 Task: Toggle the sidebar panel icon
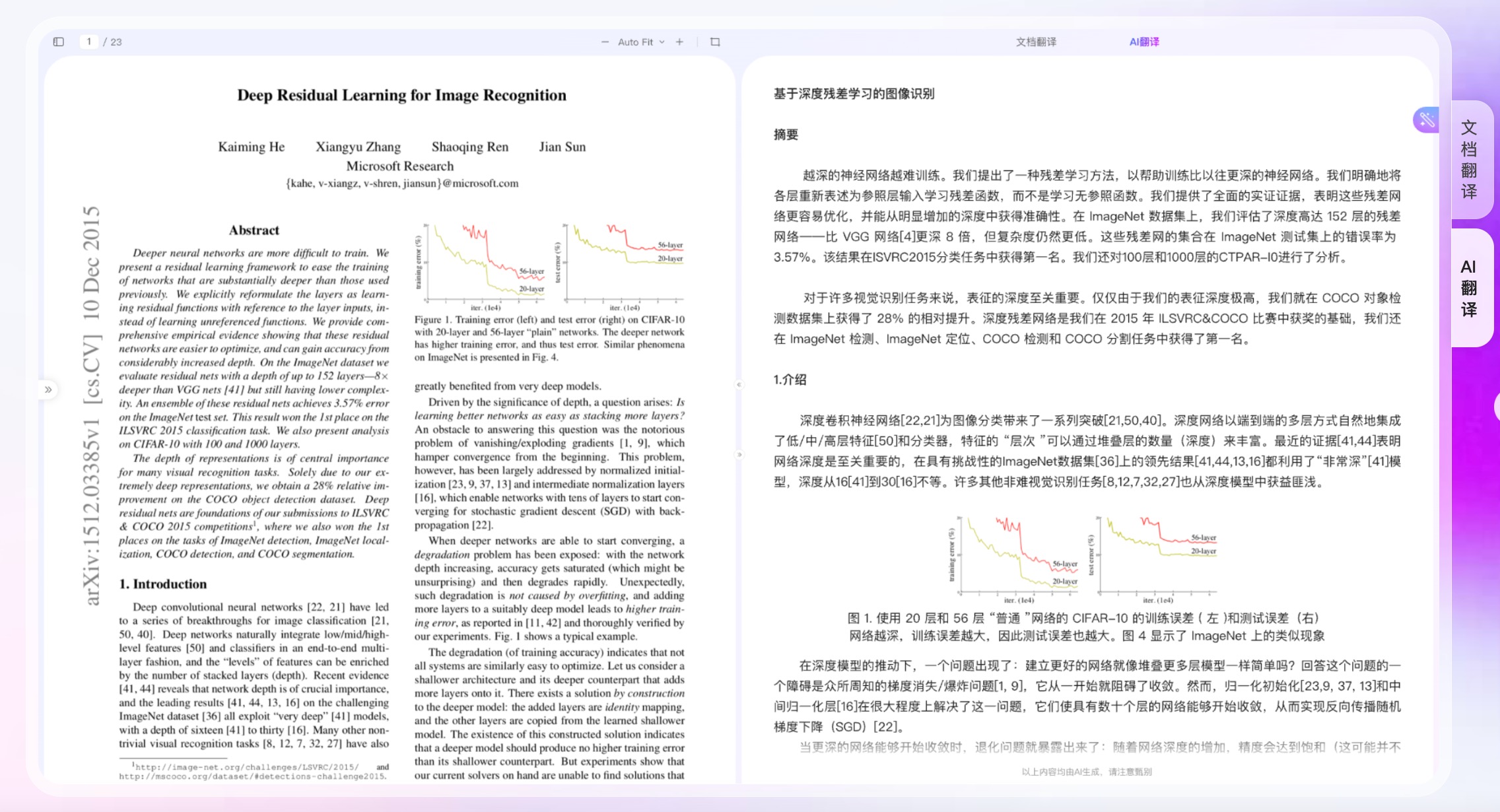[x=59, y=42]
